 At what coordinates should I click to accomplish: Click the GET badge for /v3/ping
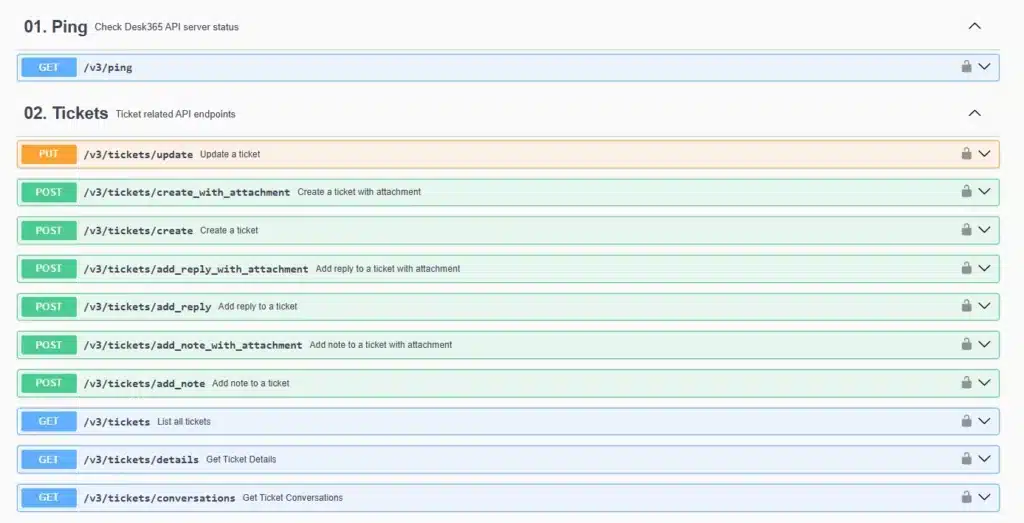click(x=49, y=67)
